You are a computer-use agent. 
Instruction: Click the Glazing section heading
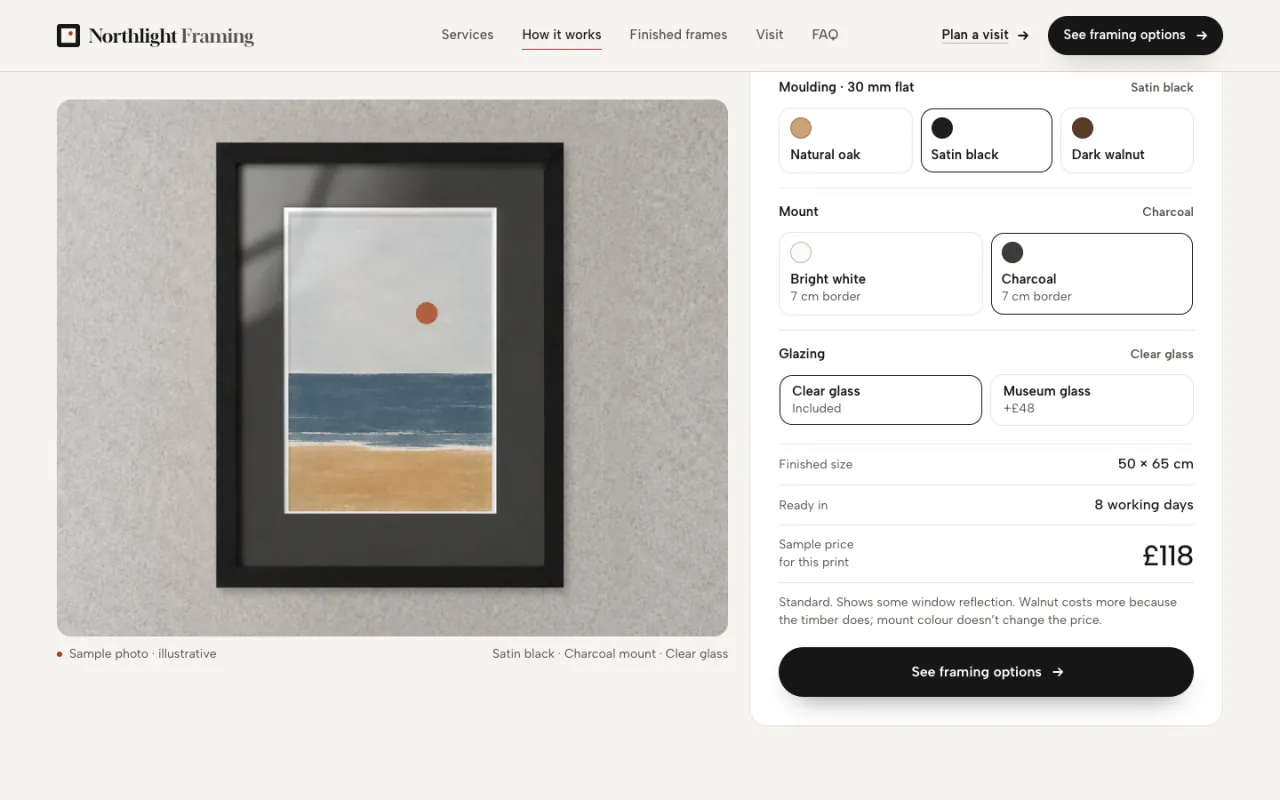(802, 354)
